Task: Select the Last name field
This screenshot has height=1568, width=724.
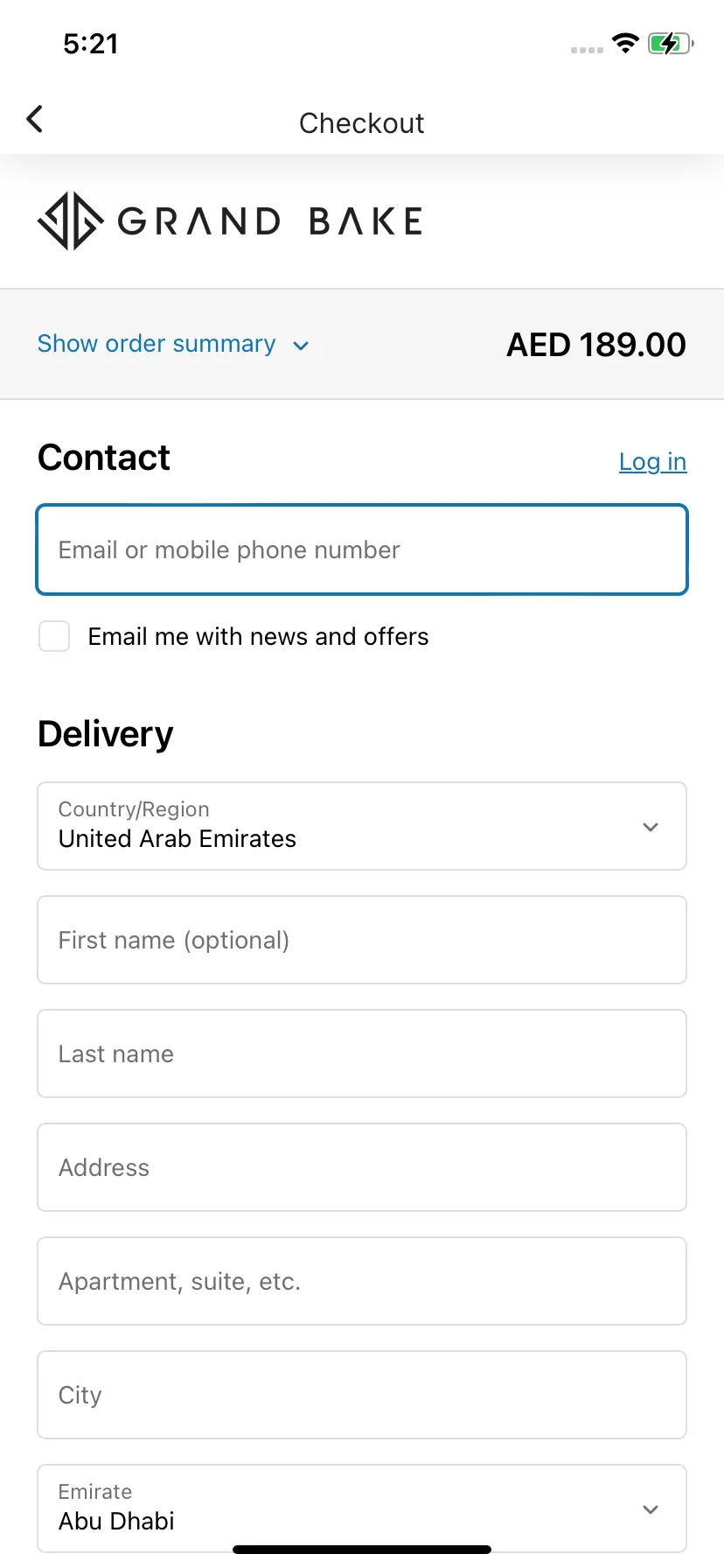Action: click(362, 1053)
